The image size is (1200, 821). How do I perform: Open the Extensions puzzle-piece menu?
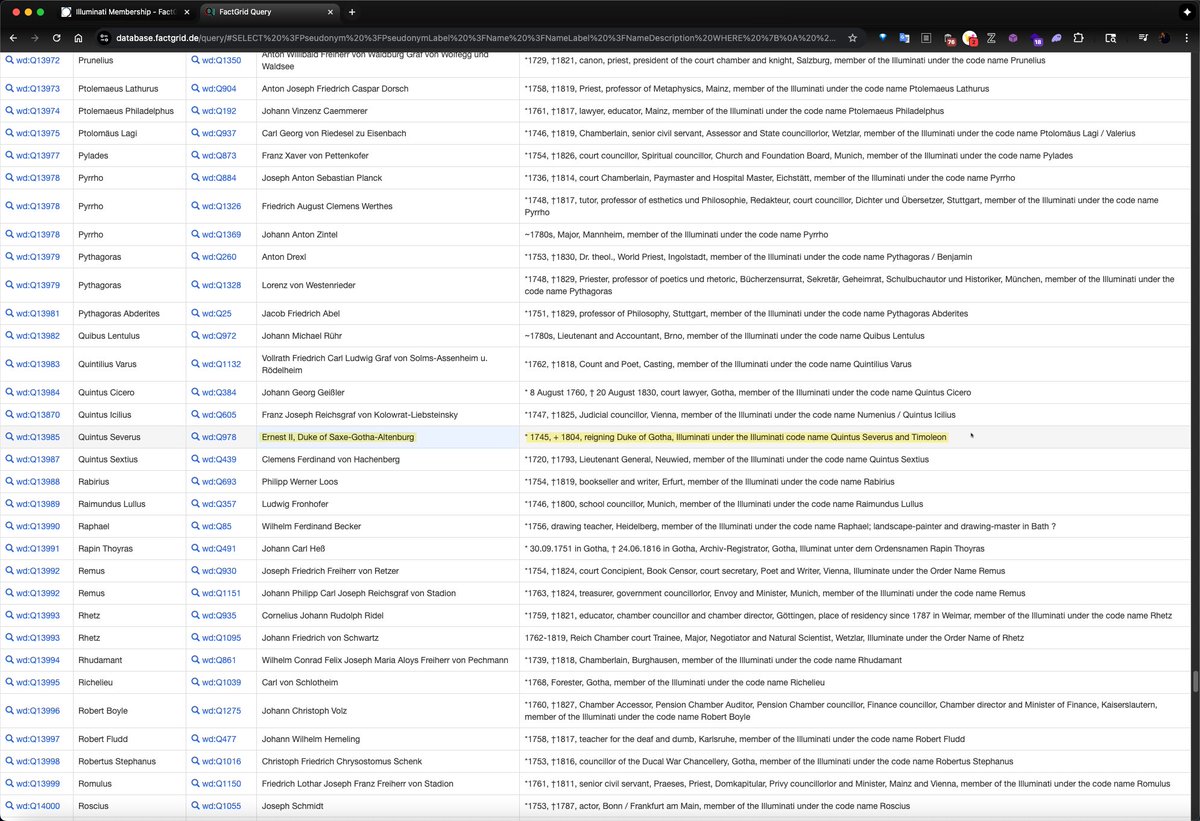1078,38
